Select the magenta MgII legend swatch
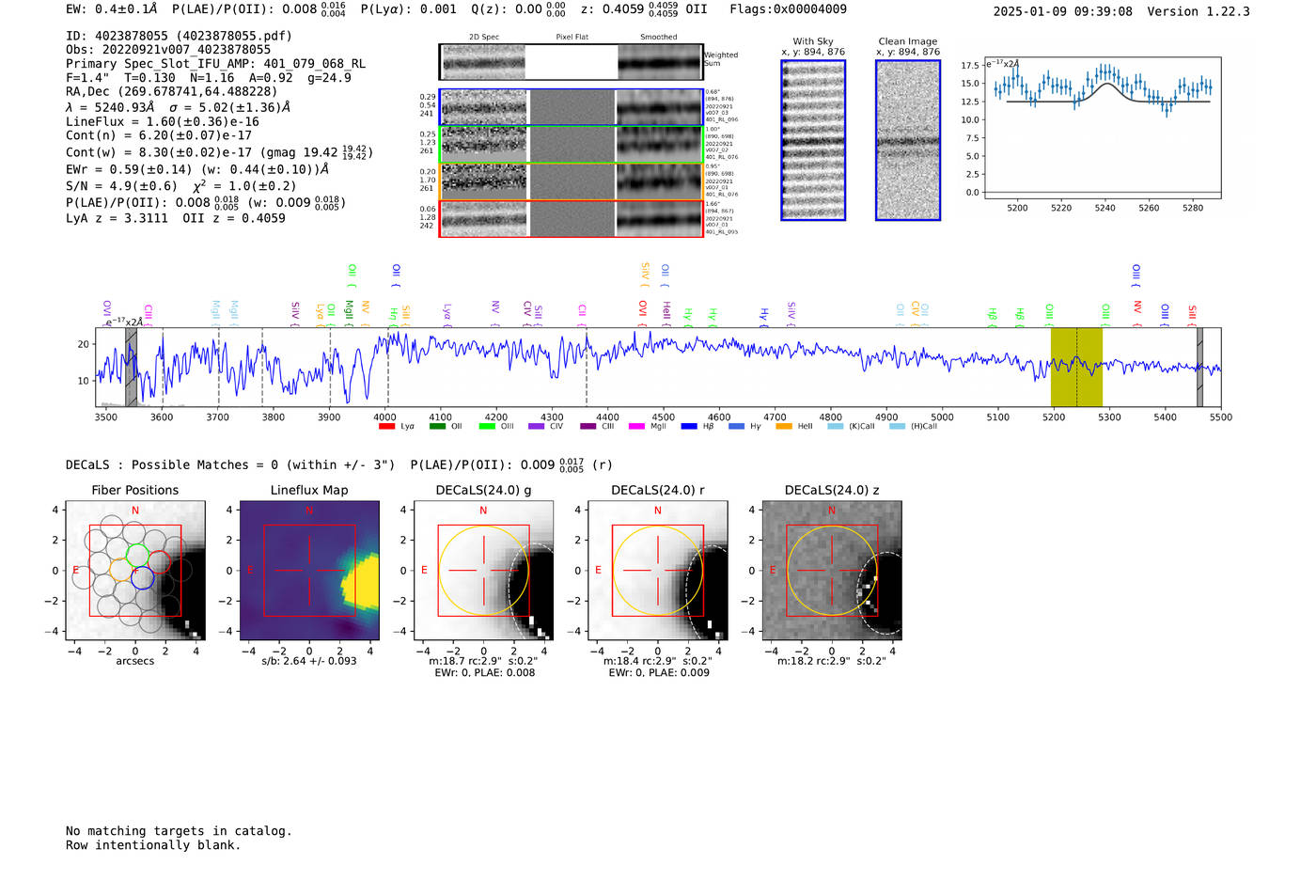The image size is (1316, 896). (637, 427)
